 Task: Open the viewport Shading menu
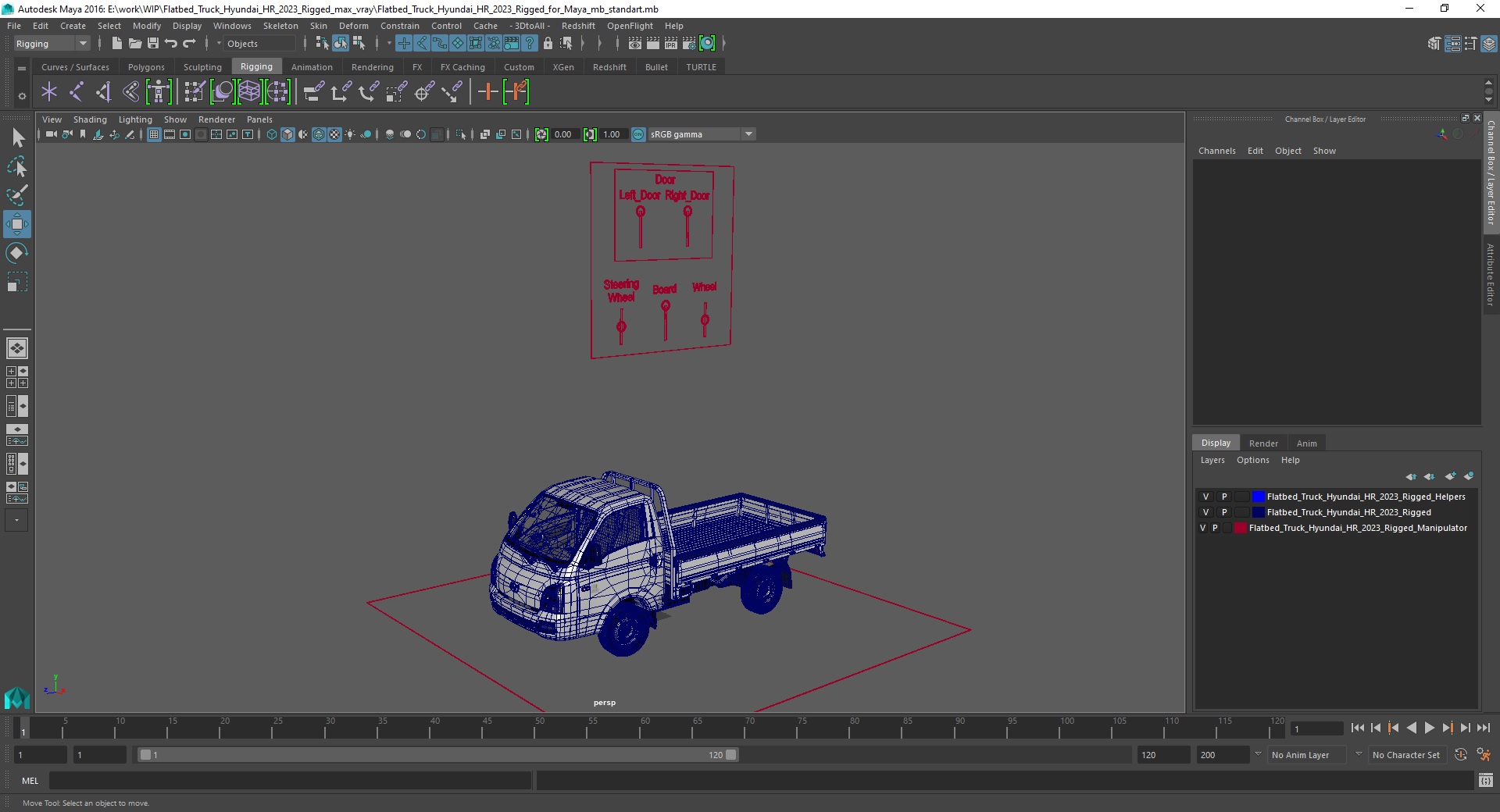coord(90,119)
